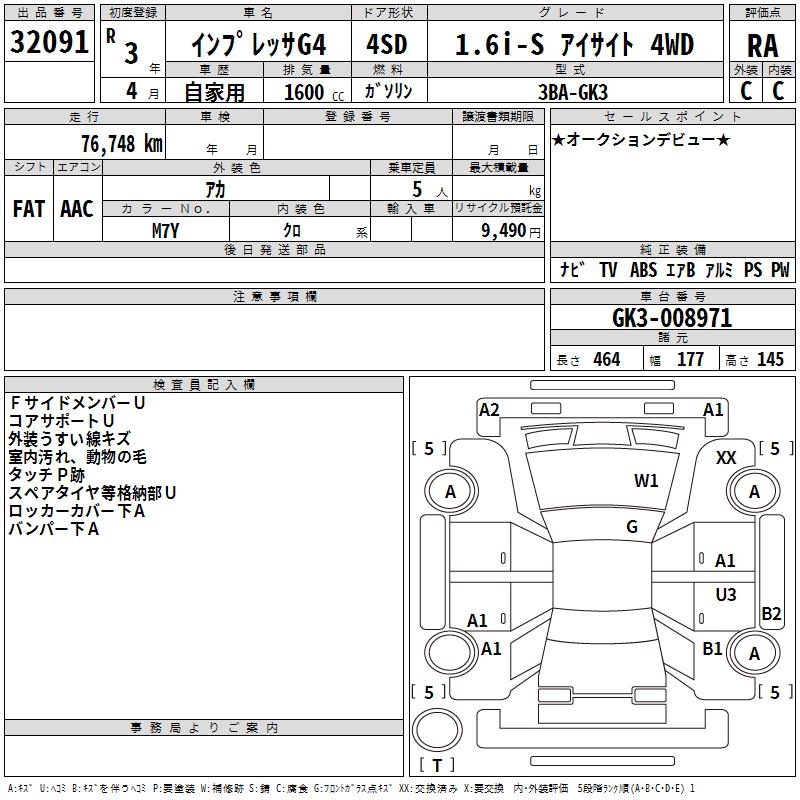This screenshot has height=800, width=800.
Task: Click the W1 mark on the hood
Action: (x=646, y=480)
